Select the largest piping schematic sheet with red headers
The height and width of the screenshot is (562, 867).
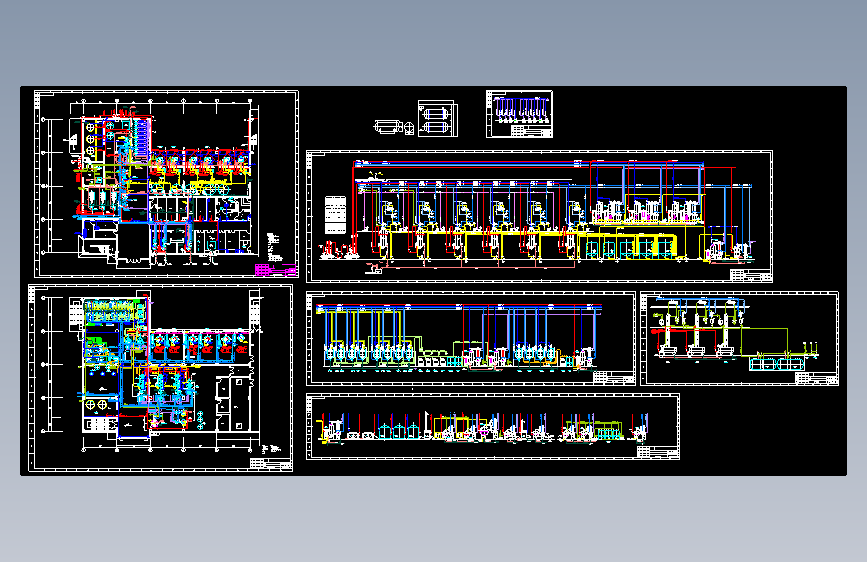539,216
